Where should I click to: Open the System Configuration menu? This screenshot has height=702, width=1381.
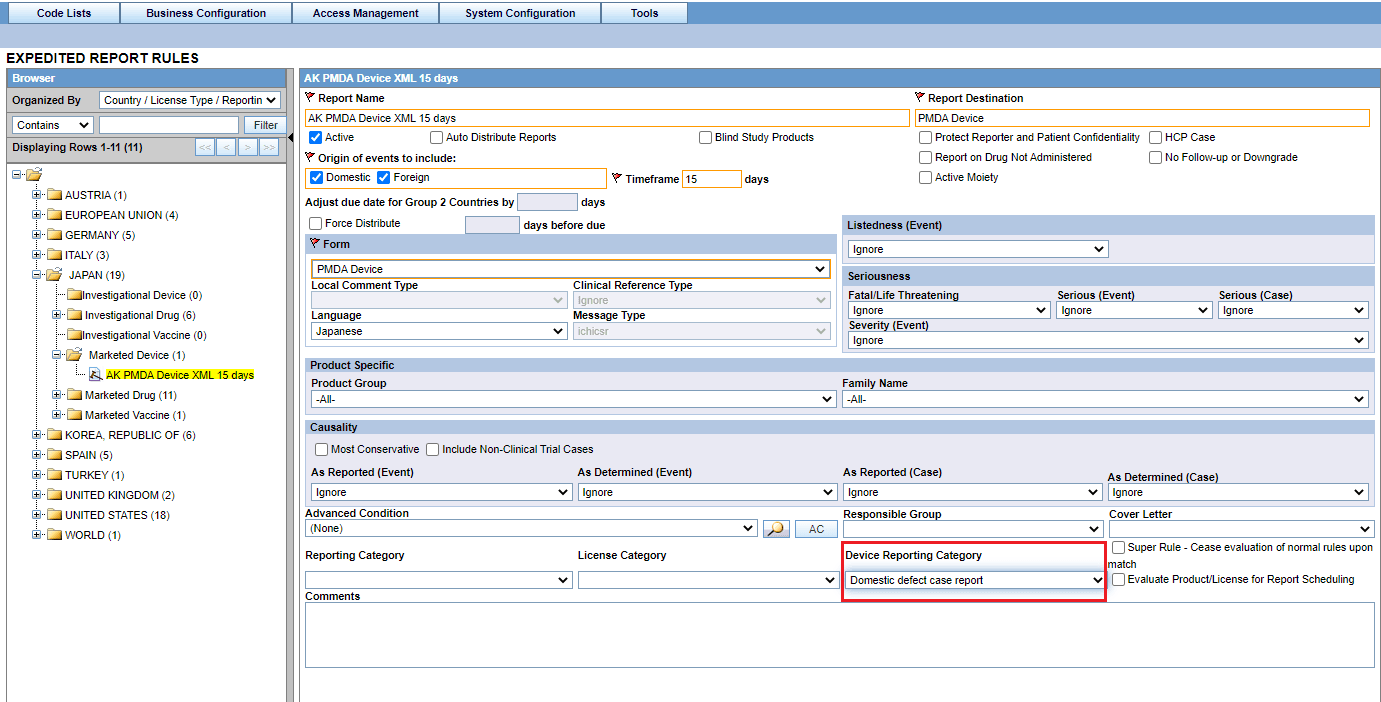pyautogui.click(x=520, y=13)
